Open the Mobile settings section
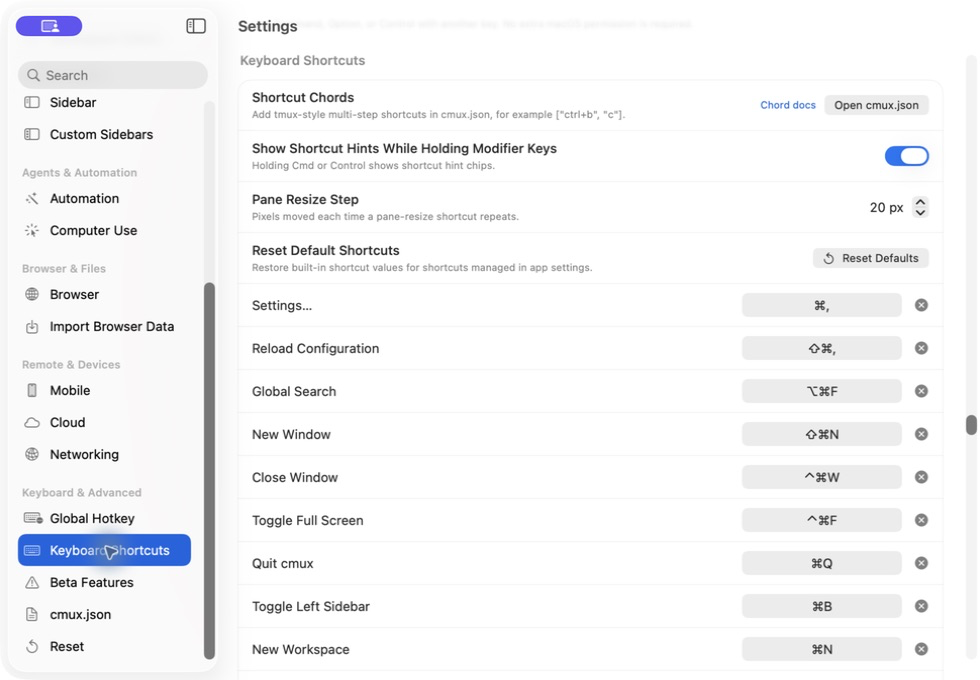Viewport: 980px width, 680px height. 104,391
